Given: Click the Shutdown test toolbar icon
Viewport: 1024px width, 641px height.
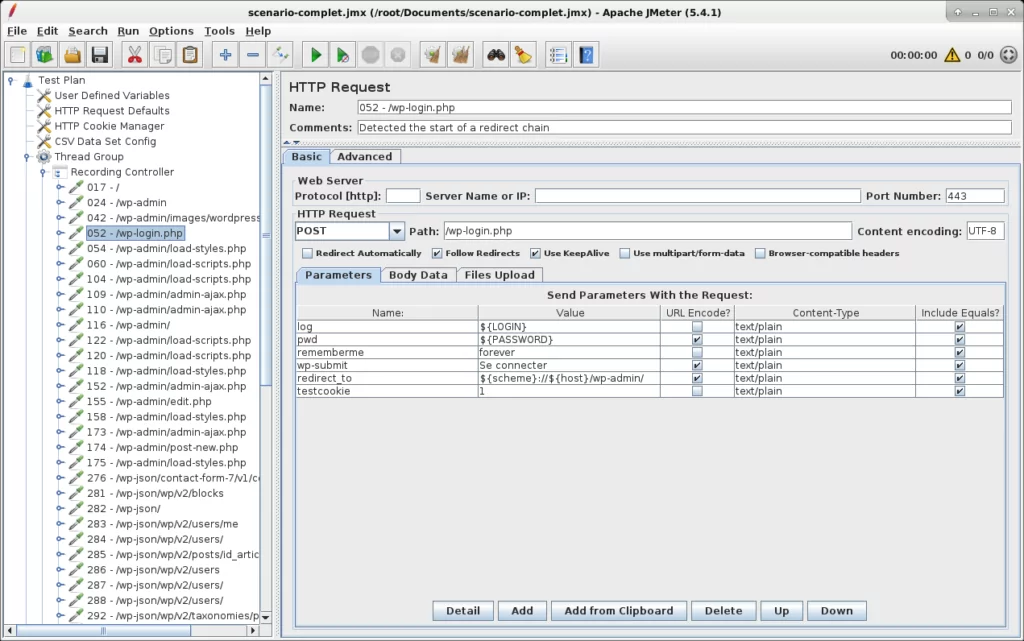Looking at the screenshot, I should point(398,55).
